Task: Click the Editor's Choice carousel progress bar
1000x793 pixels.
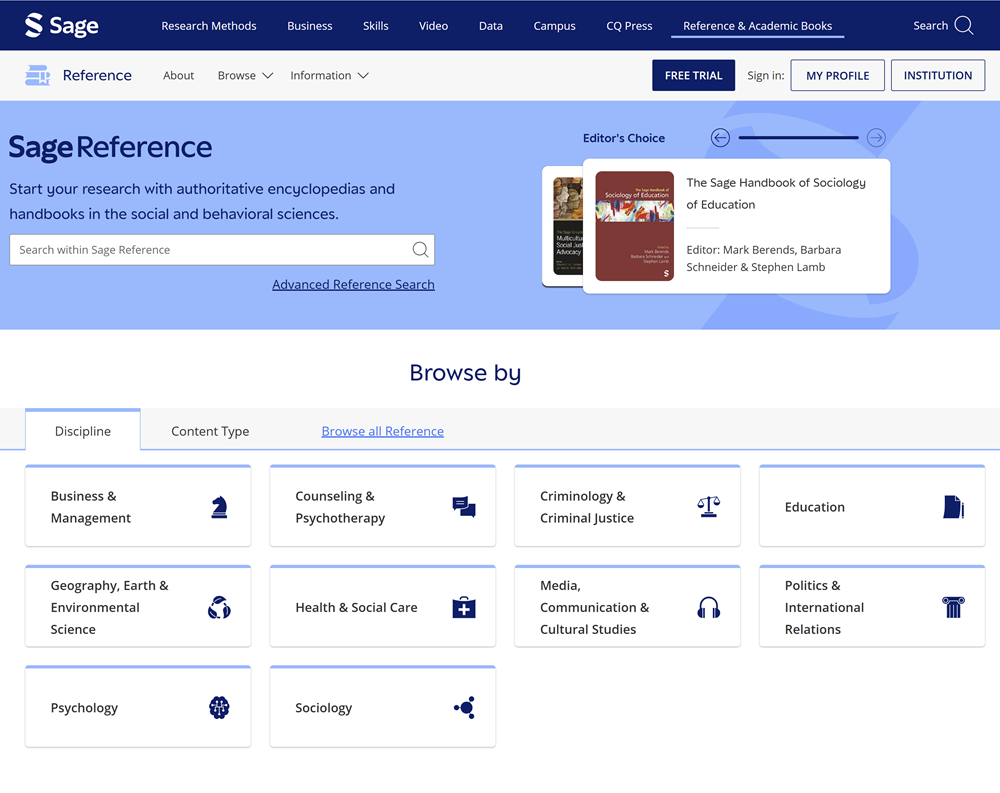Action: (798, 138)
